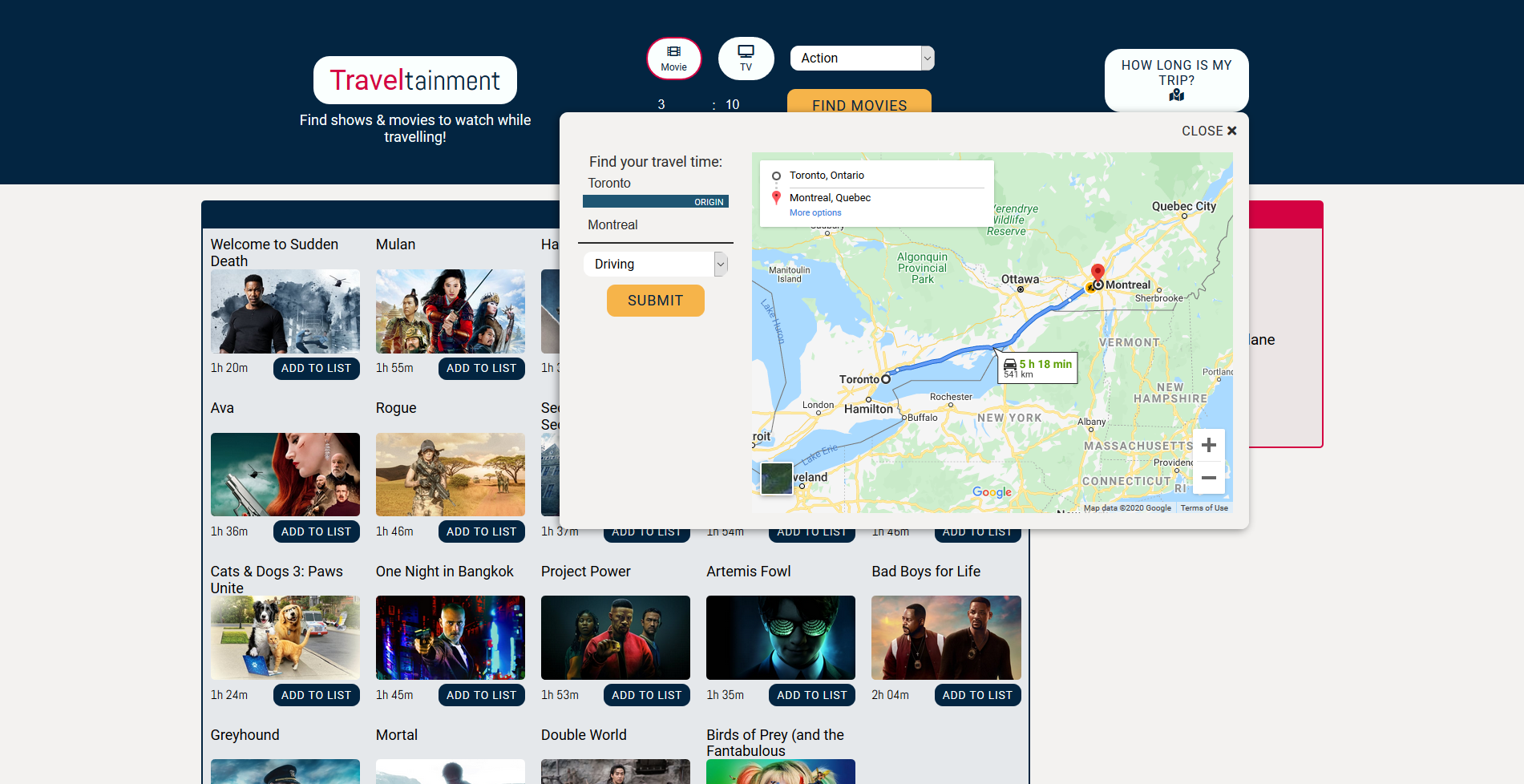Click the 5 h 18 min route label
Viewport: 1524px width, 784px height.
click(x=1045, y=364)
